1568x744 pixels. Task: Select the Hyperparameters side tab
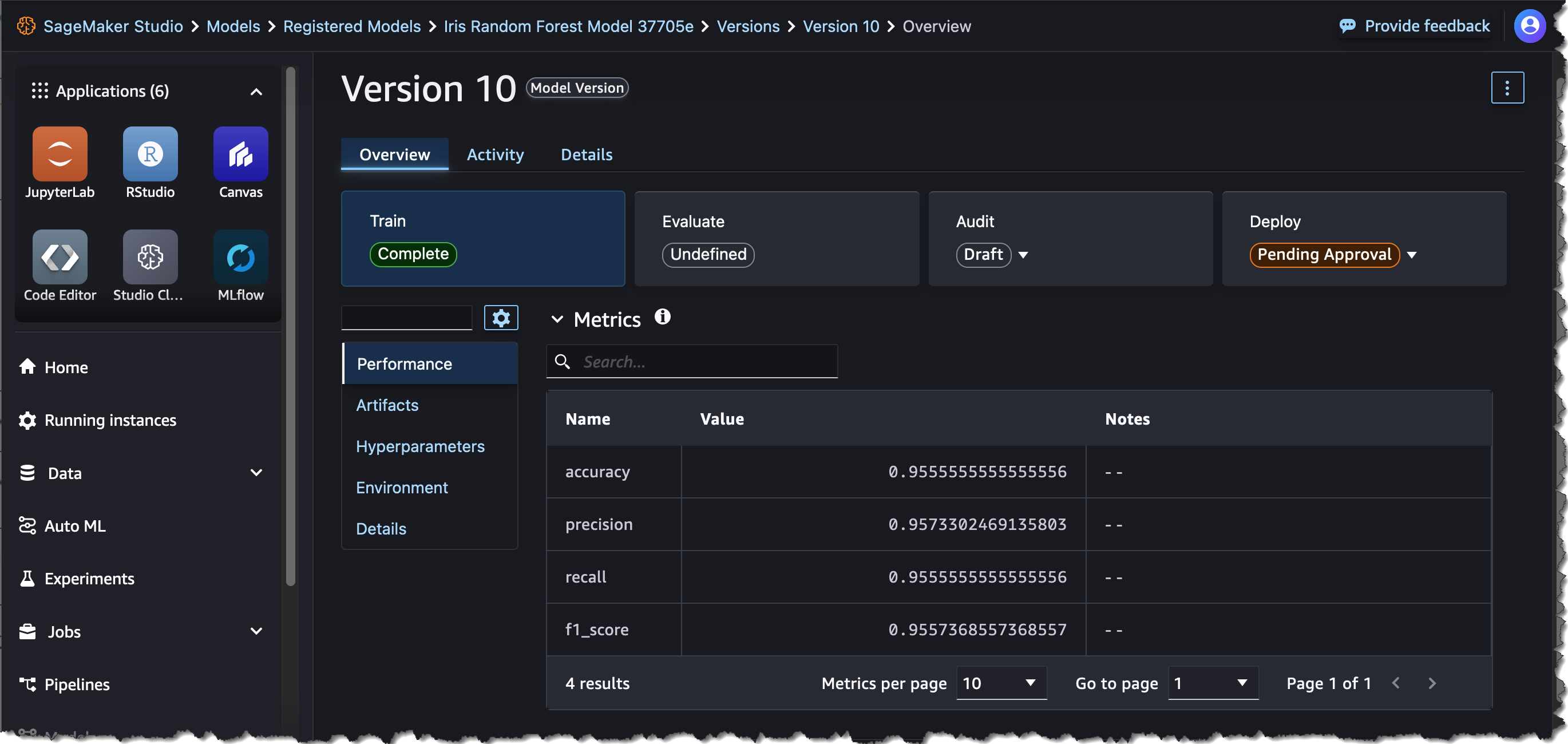(420, 446)
